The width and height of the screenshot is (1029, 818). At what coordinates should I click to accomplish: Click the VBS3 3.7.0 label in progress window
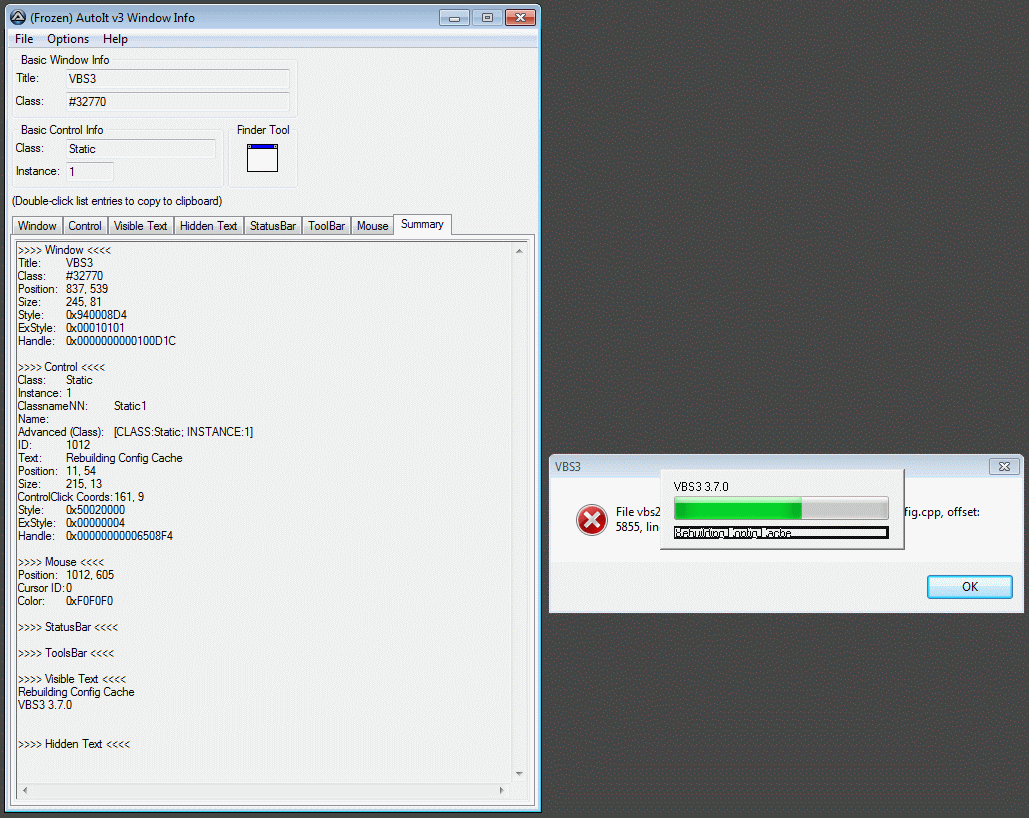tap(701, 486)
